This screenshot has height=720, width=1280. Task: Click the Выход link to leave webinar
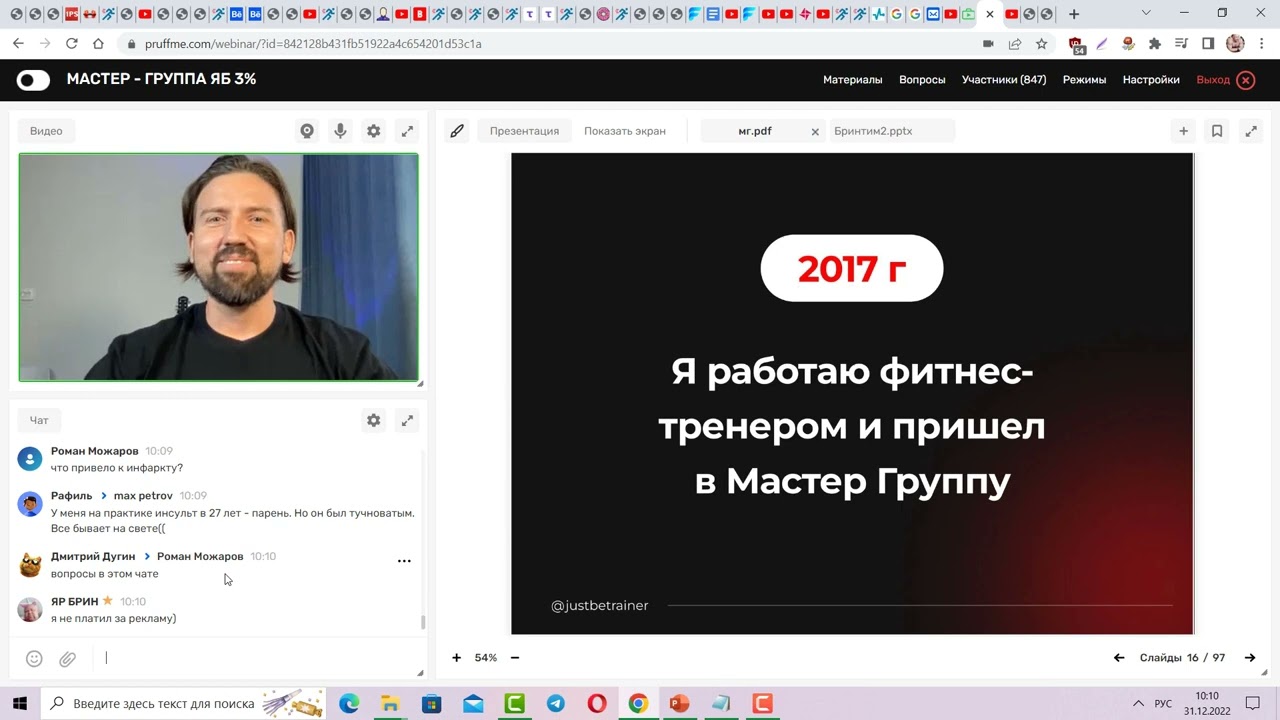click(x=1212, y=79)
